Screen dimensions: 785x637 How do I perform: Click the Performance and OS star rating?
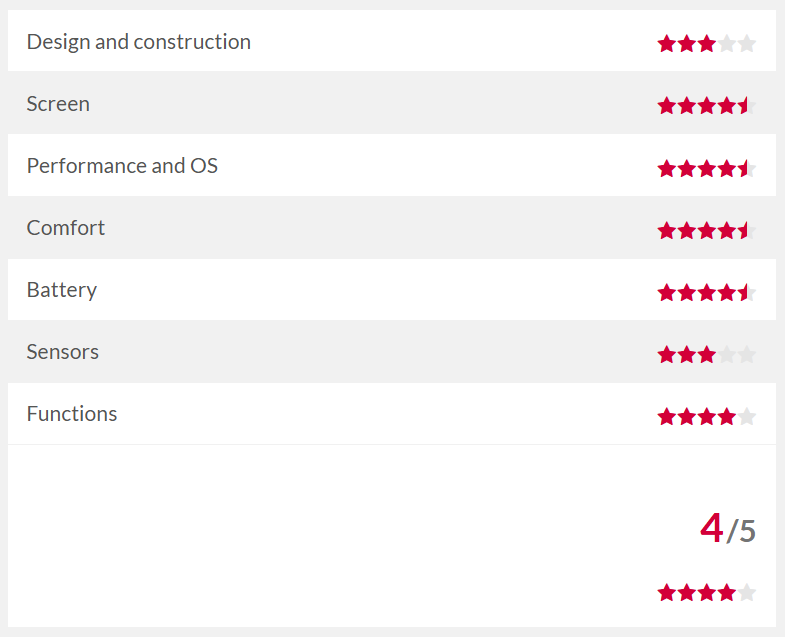(706, 168)
